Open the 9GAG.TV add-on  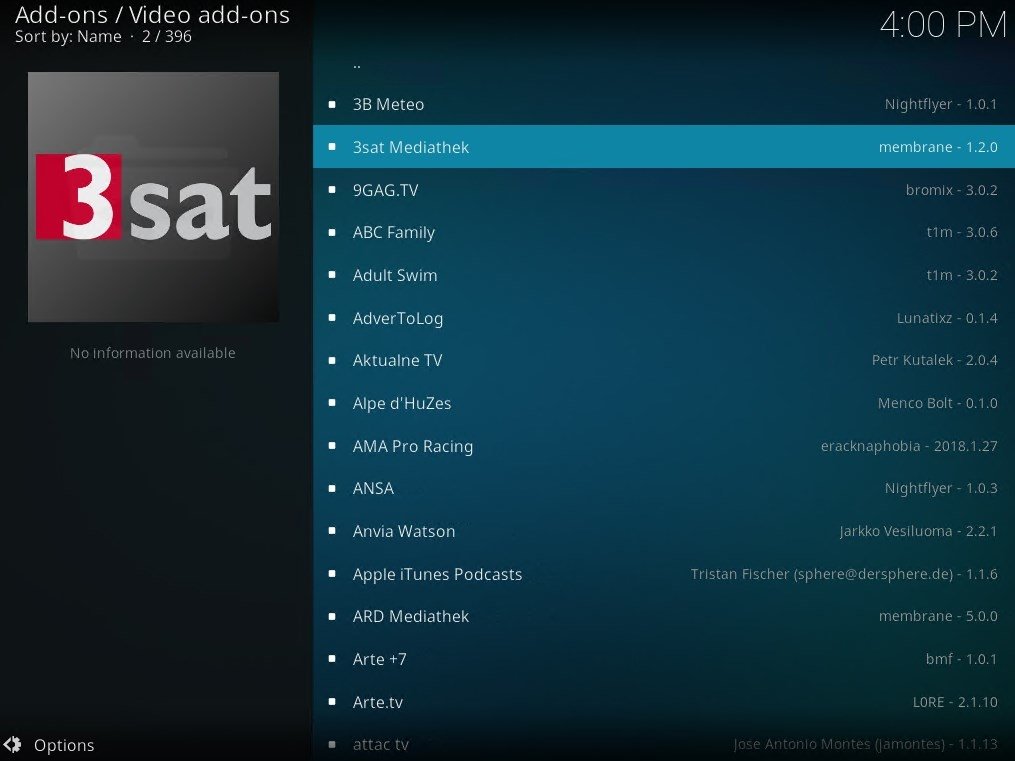click(664, 190)
